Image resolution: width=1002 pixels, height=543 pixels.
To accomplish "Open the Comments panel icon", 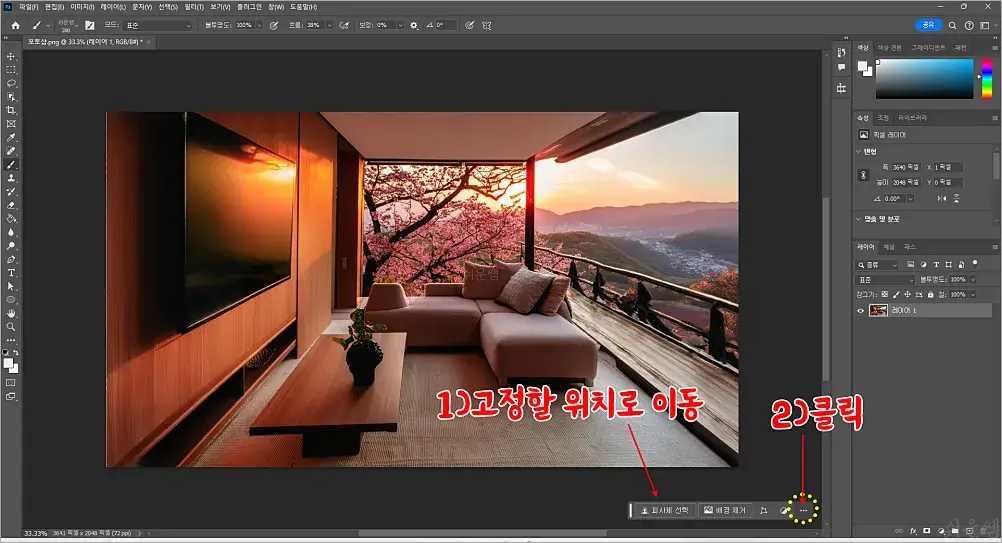I will click(x=841, y=67).
